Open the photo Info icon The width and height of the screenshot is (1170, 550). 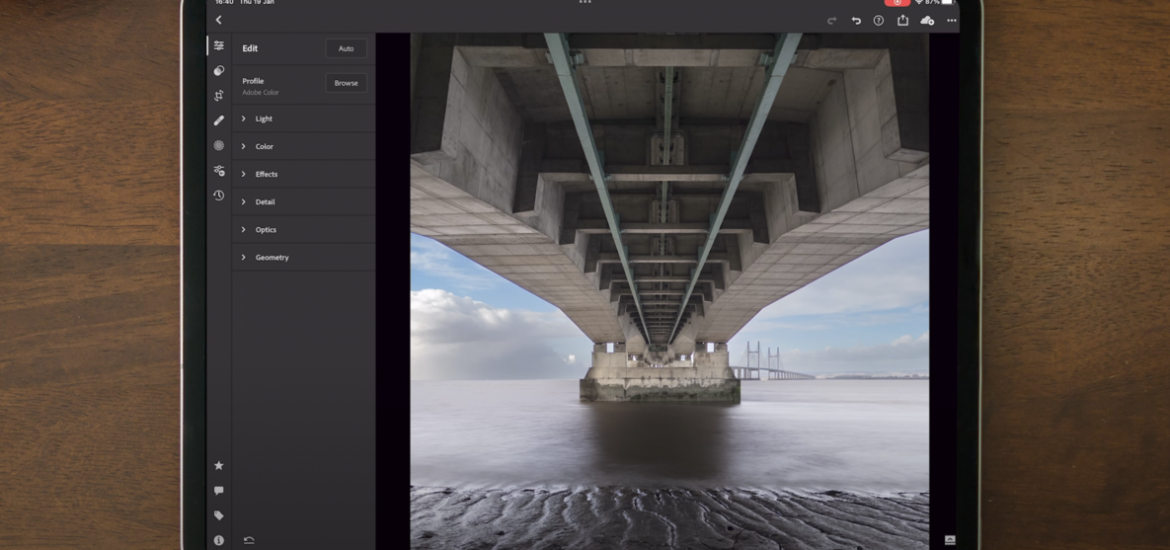[x=219, y=540]
